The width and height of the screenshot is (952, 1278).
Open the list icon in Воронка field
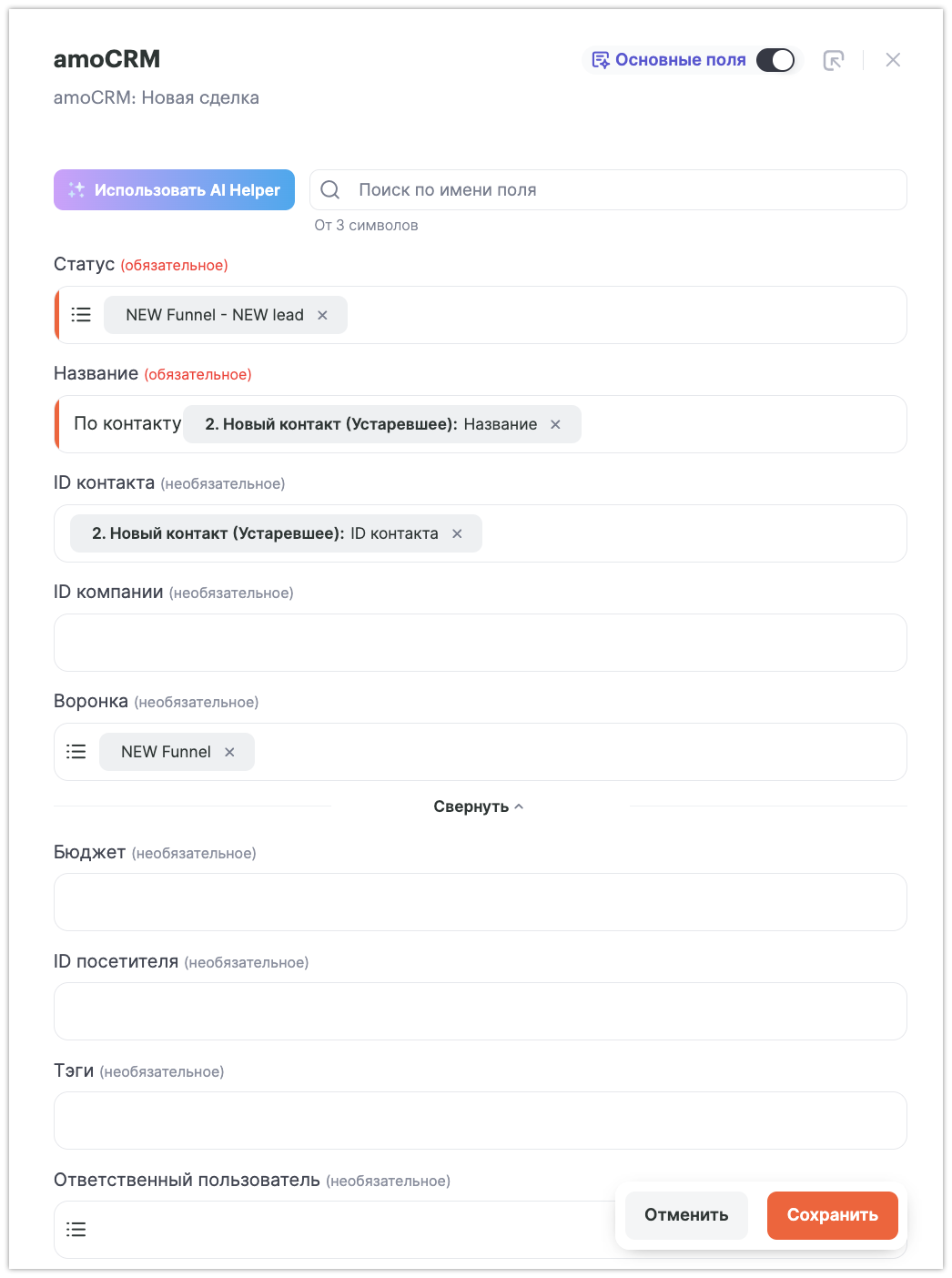point(76,752)
